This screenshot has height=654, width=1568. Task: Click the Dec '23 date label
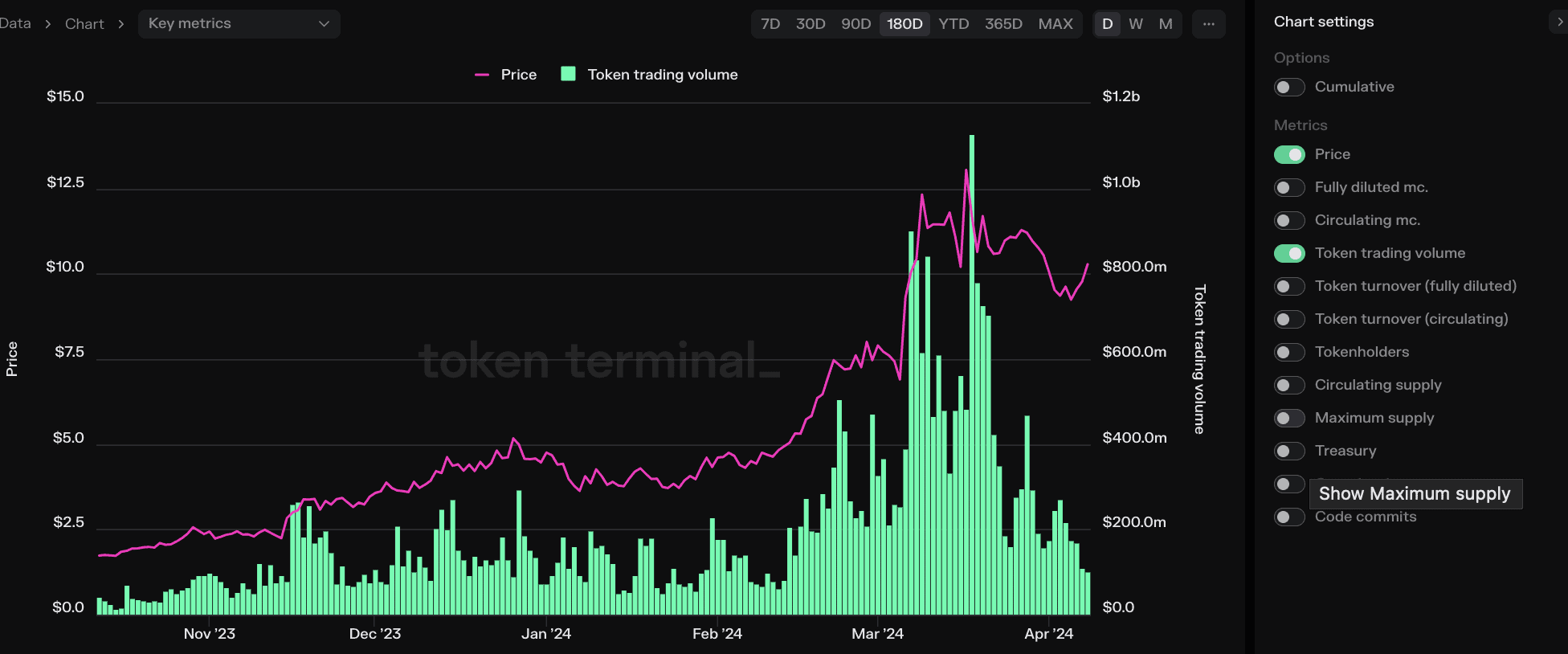pos(375,634)
